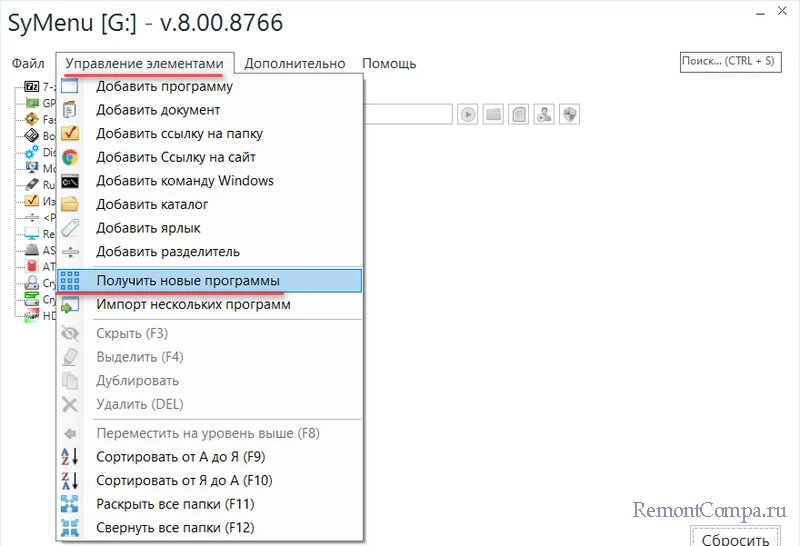The width and height of the screenshot is (800, 546).
Task: Click the Поиск search field
Action: tap(728, 61)
